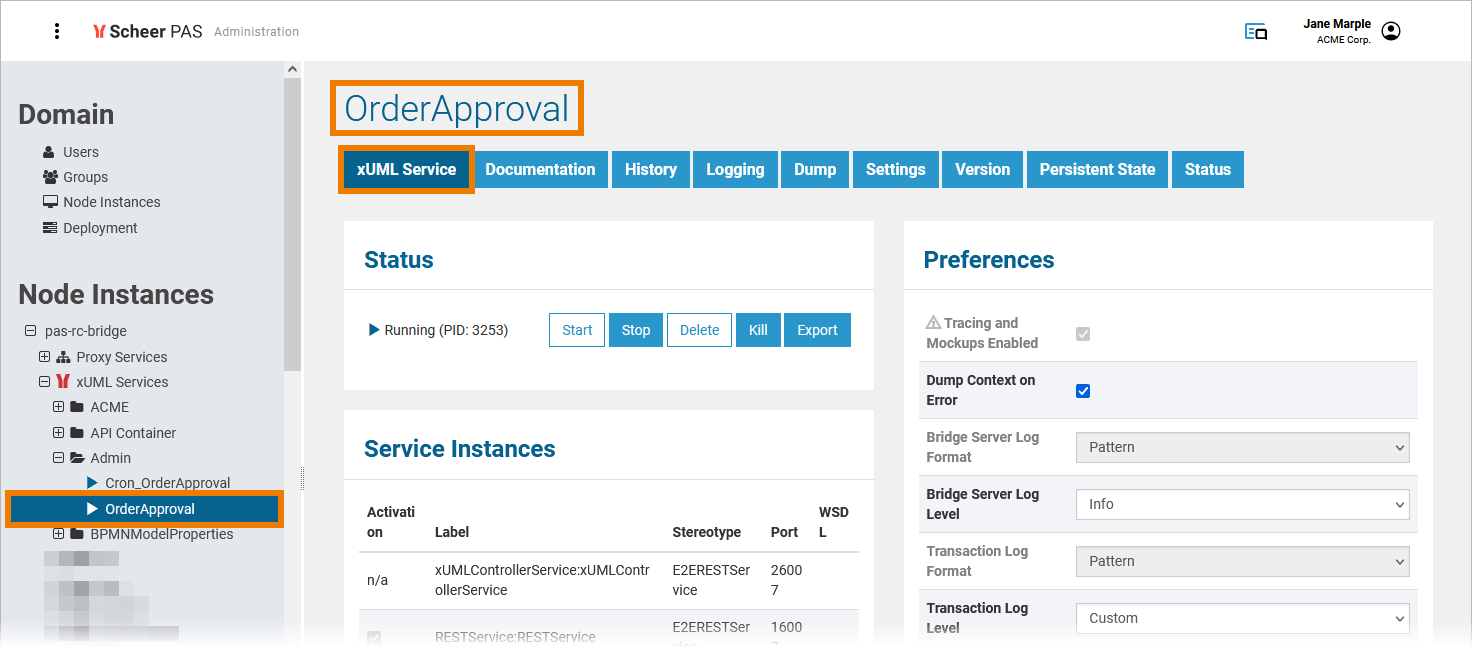This screenshot has width=1472, height=648.
Task: Click the Admin open folder icon
Action: coord(77,458)
